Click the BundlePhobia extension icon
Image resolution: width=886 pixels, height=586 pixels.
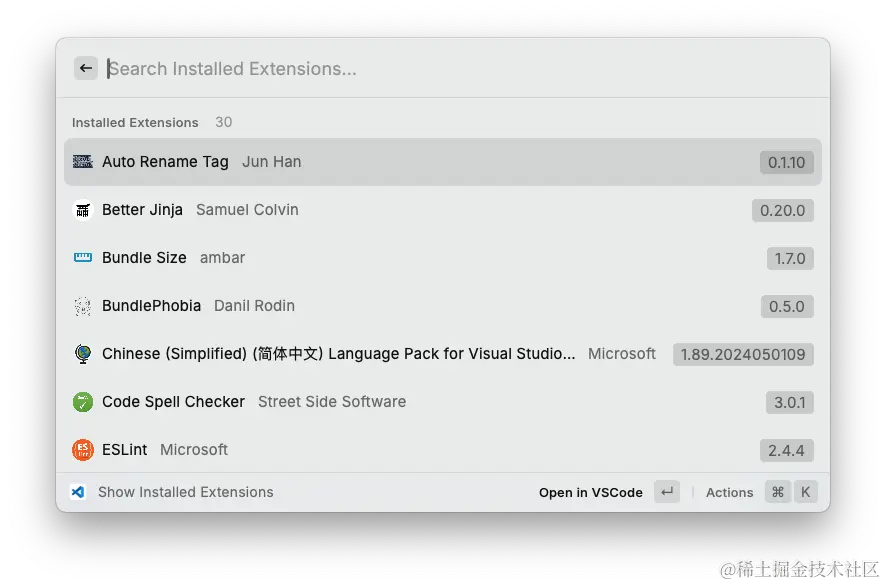[x=83, y=306]
